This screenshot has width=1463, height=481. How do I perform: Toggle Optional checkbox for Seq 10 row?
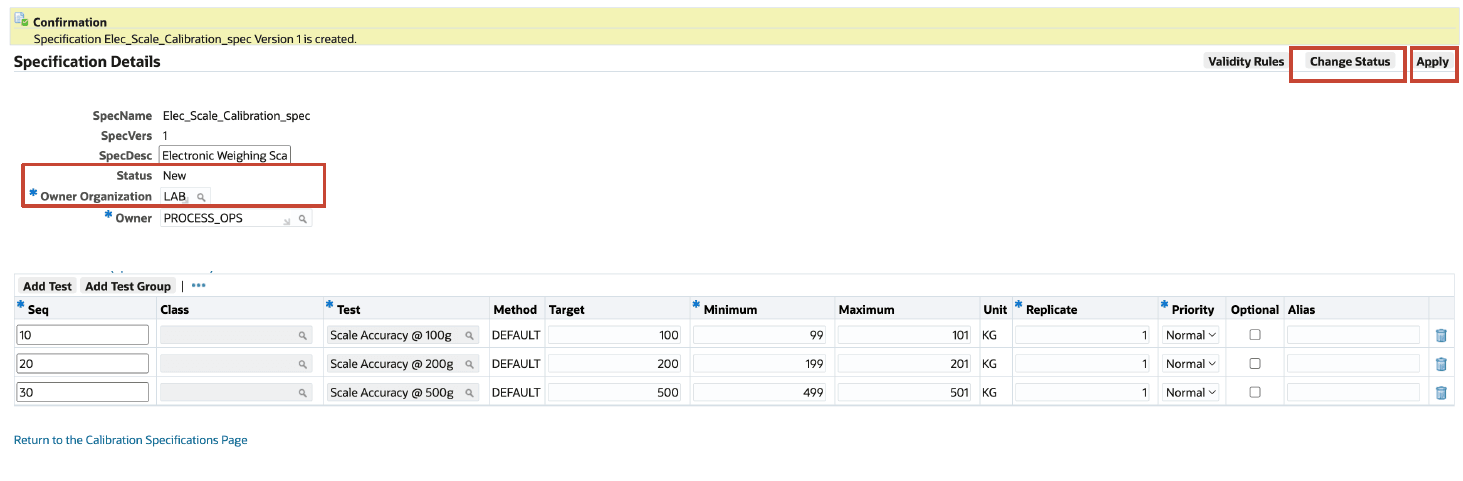click(x=1255, y=335)
